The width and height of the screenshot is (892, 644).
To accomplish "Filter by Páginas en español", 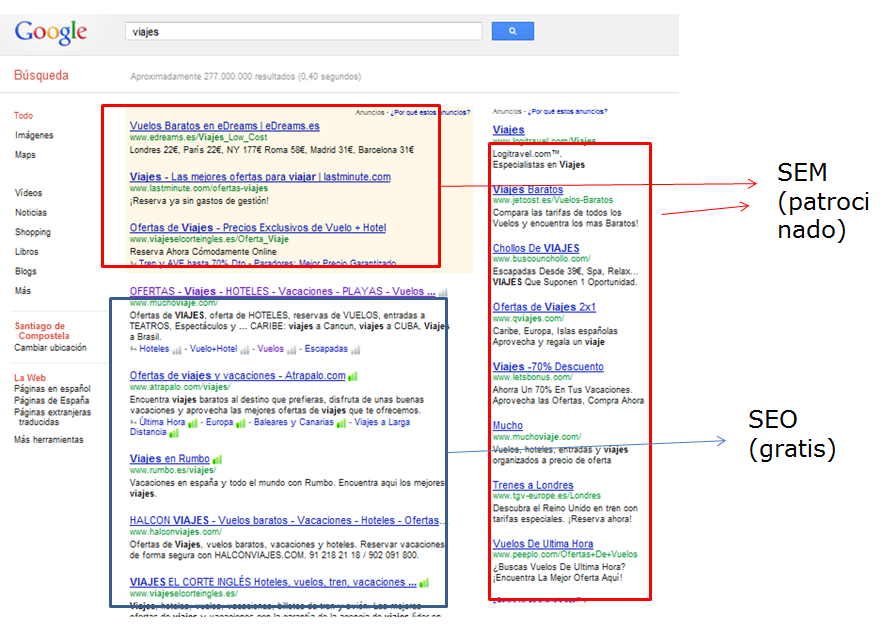I will (52, 389).
